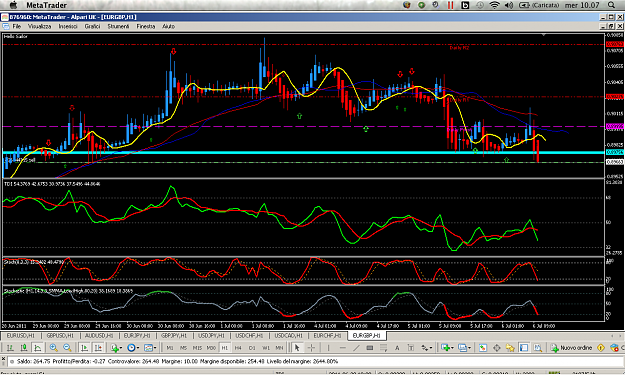Select the Fibonacci retracement tool

(x=383, y=348)
